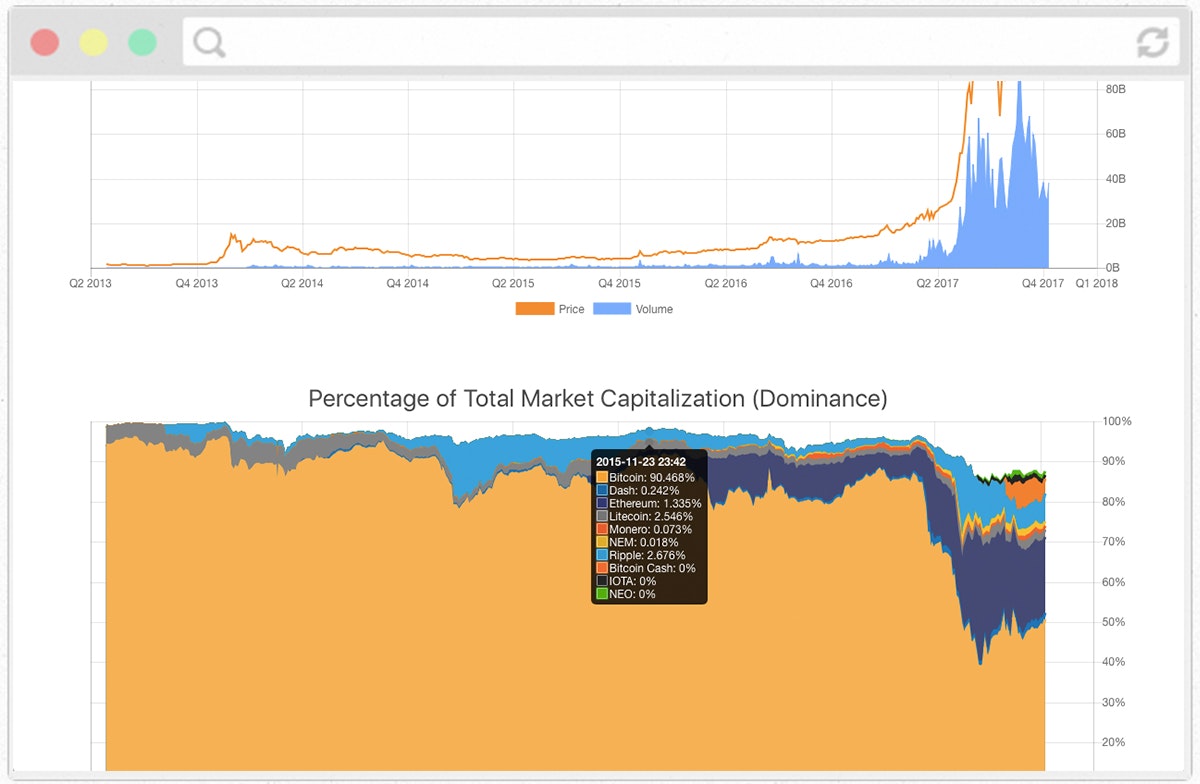Click the IOTA legend icon
Screen dimensions: 1200x784
601,579
